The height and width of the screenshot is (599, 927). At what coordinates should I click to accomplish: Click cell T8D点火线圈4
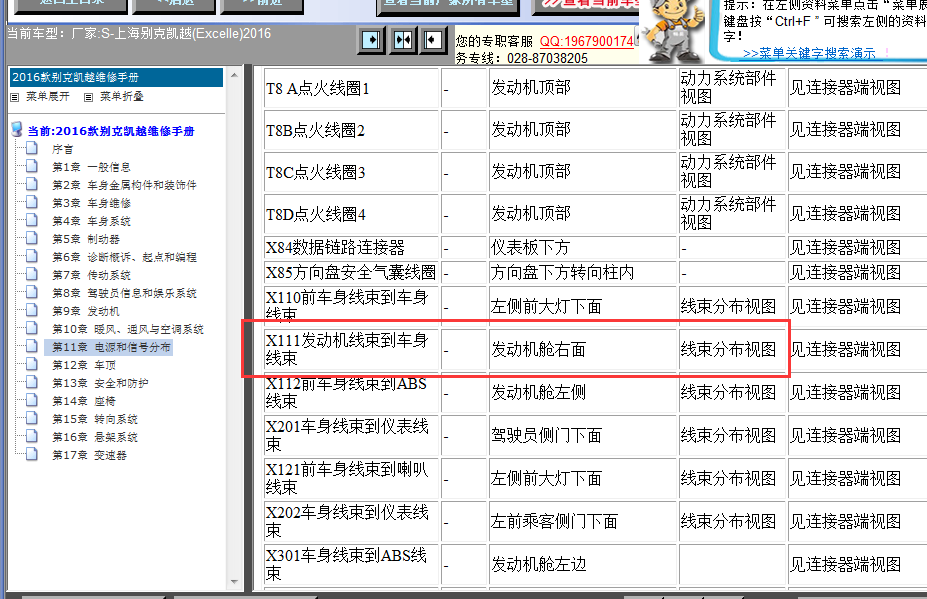[351, 214]
